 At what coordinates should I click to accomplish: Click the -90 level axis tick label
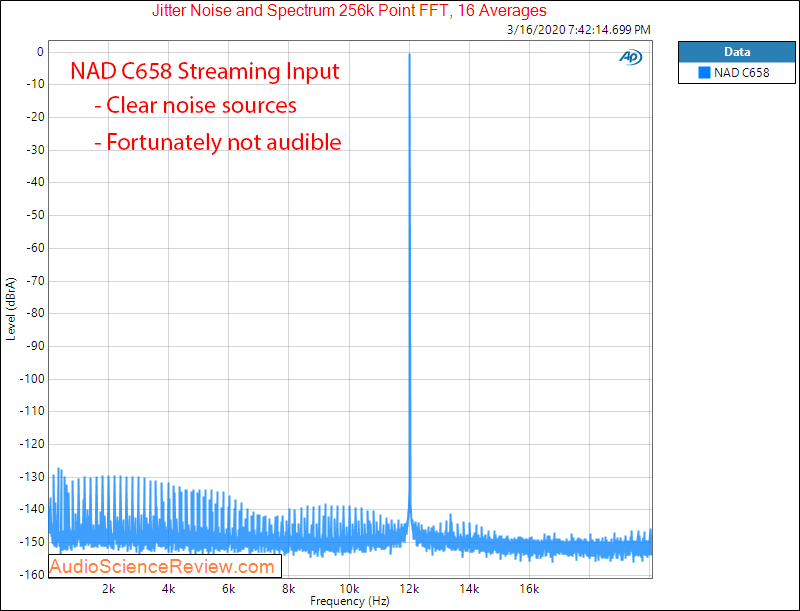pyautogui.click(x=35, y=346)
